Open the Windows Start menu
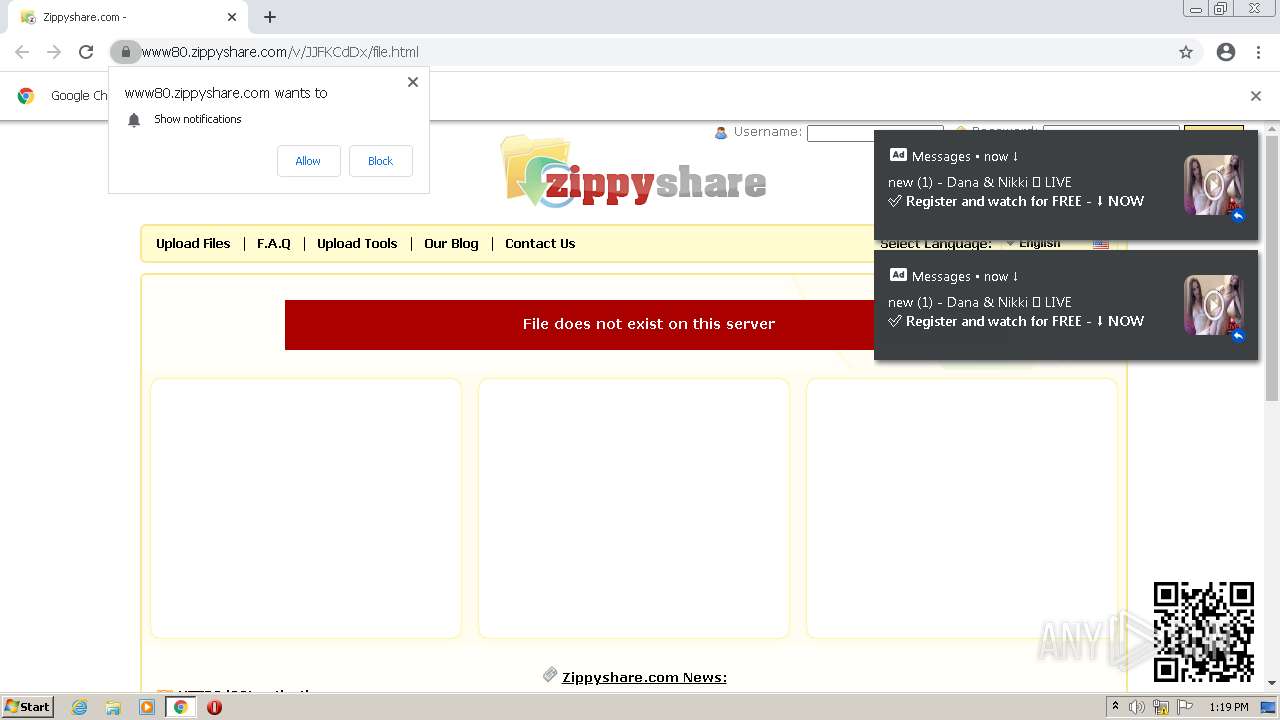Viewport: 1280px width, 720px height. [x=28, y=706]
